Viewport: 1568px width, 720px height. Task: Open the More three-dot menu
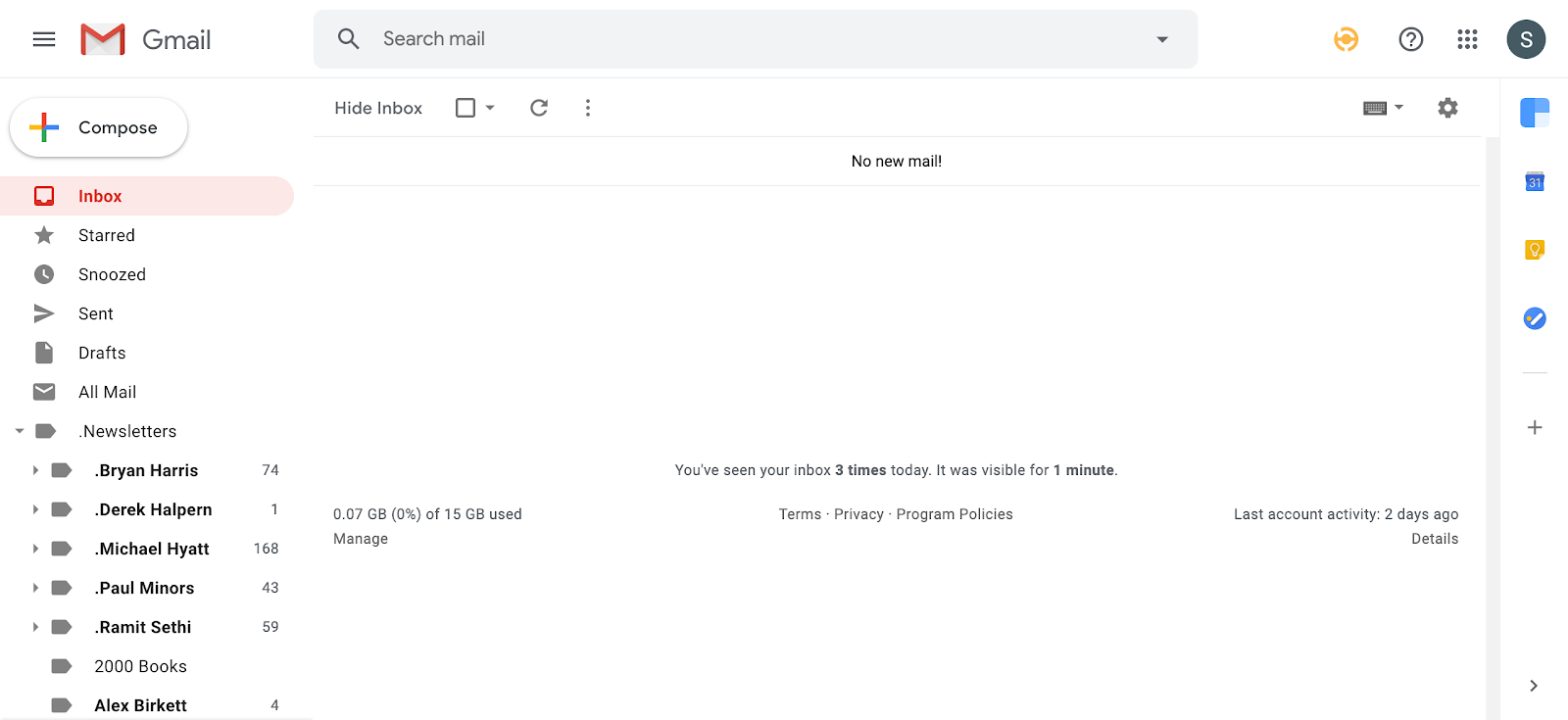pos(588,108)
